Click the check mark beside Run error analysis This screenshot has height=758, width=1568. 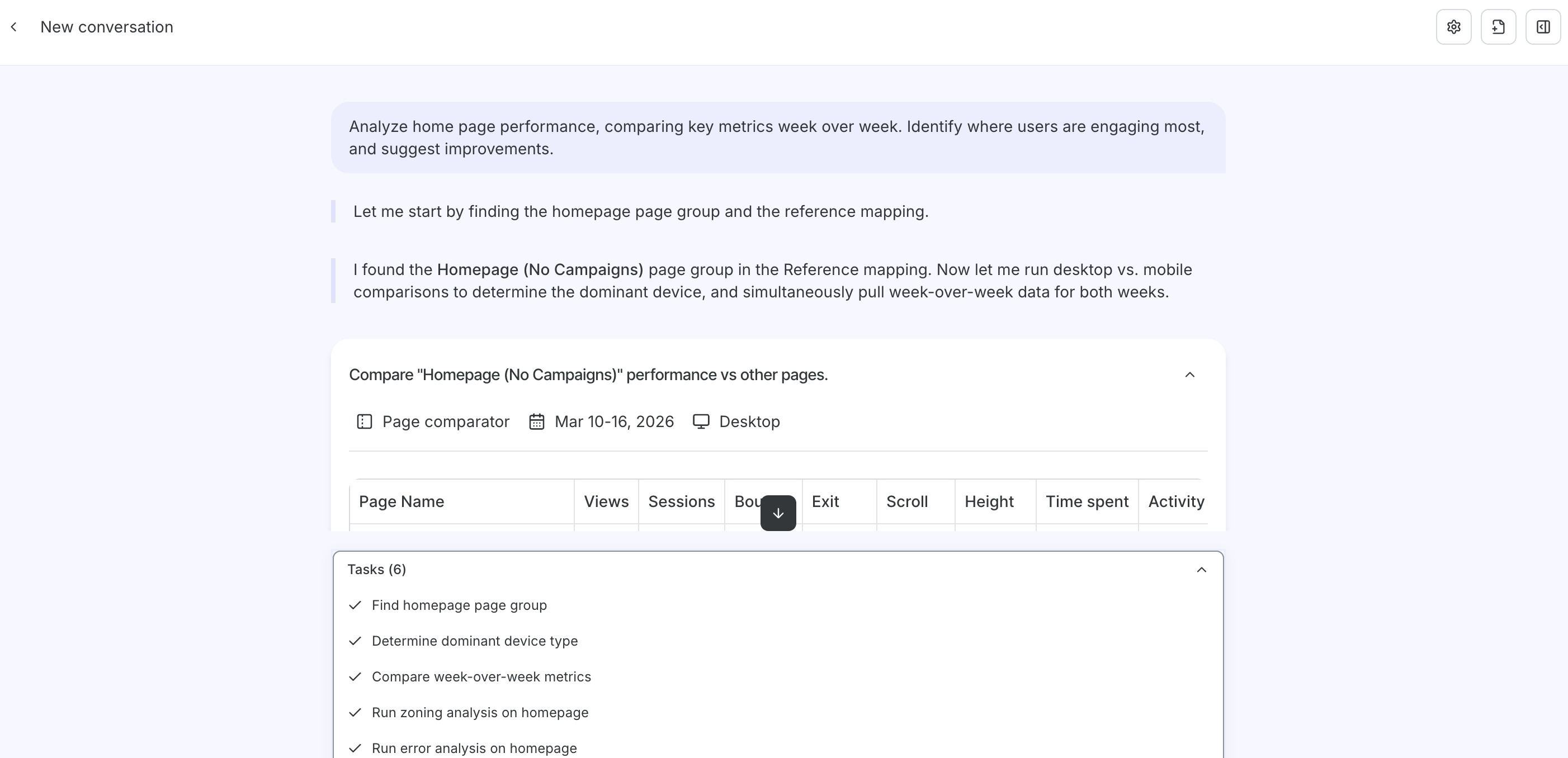click(x=356, y=748)
